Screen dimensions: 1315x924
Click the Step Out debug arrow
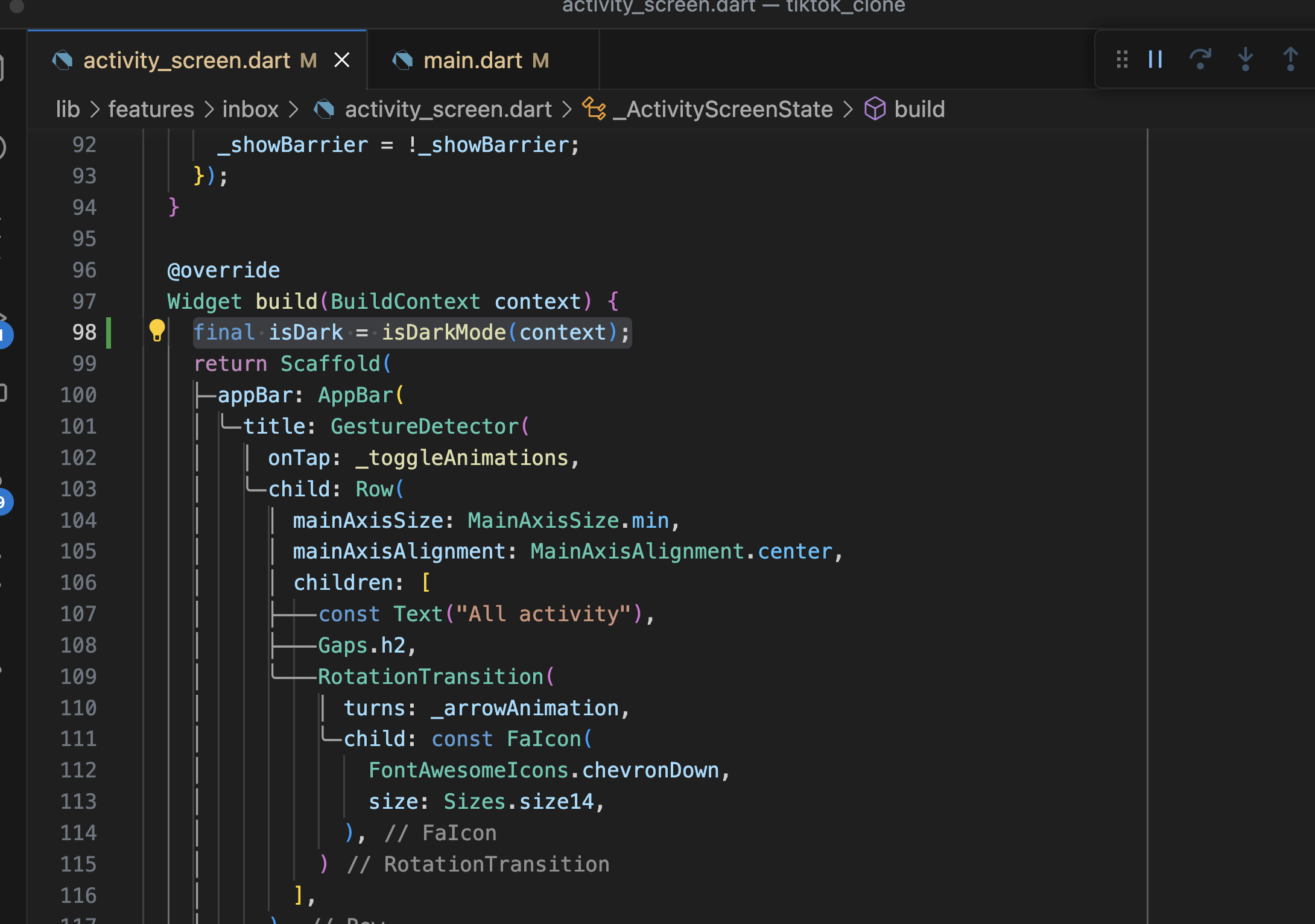pyautogui.click(x=1290, y=60)
